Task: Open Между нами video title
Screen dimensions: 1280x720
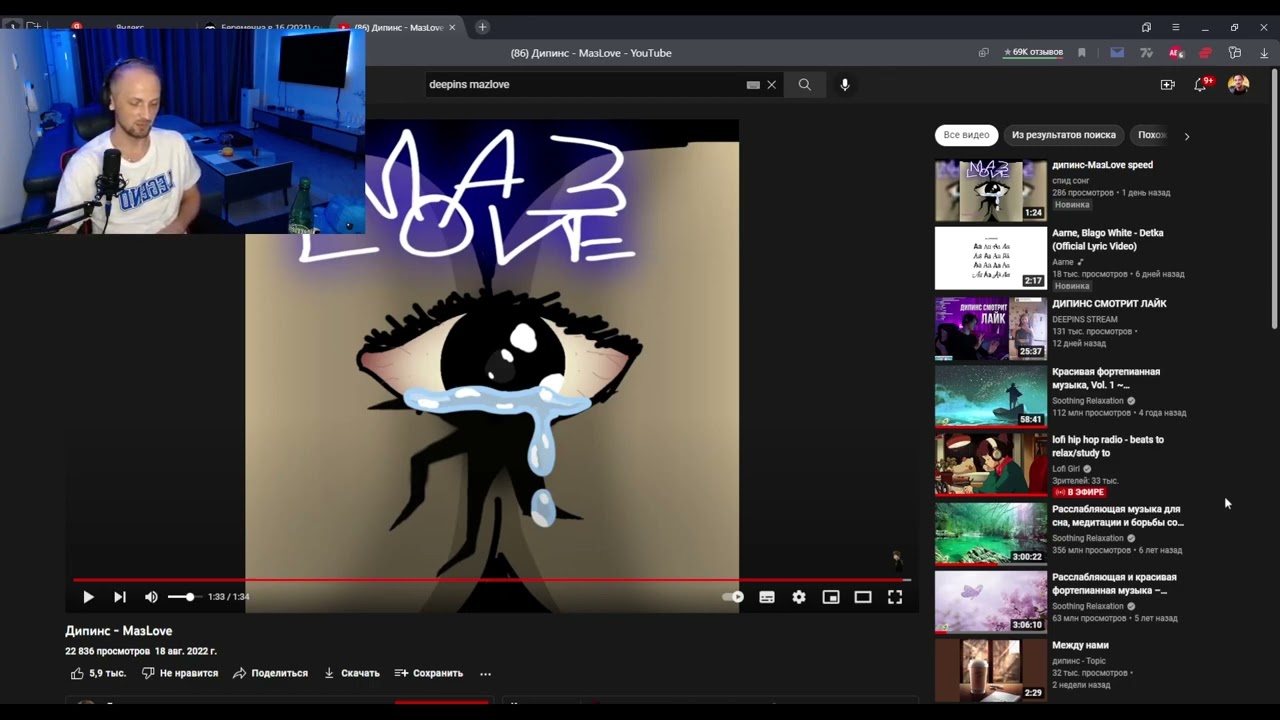Action: click(x=1080, y=645)
